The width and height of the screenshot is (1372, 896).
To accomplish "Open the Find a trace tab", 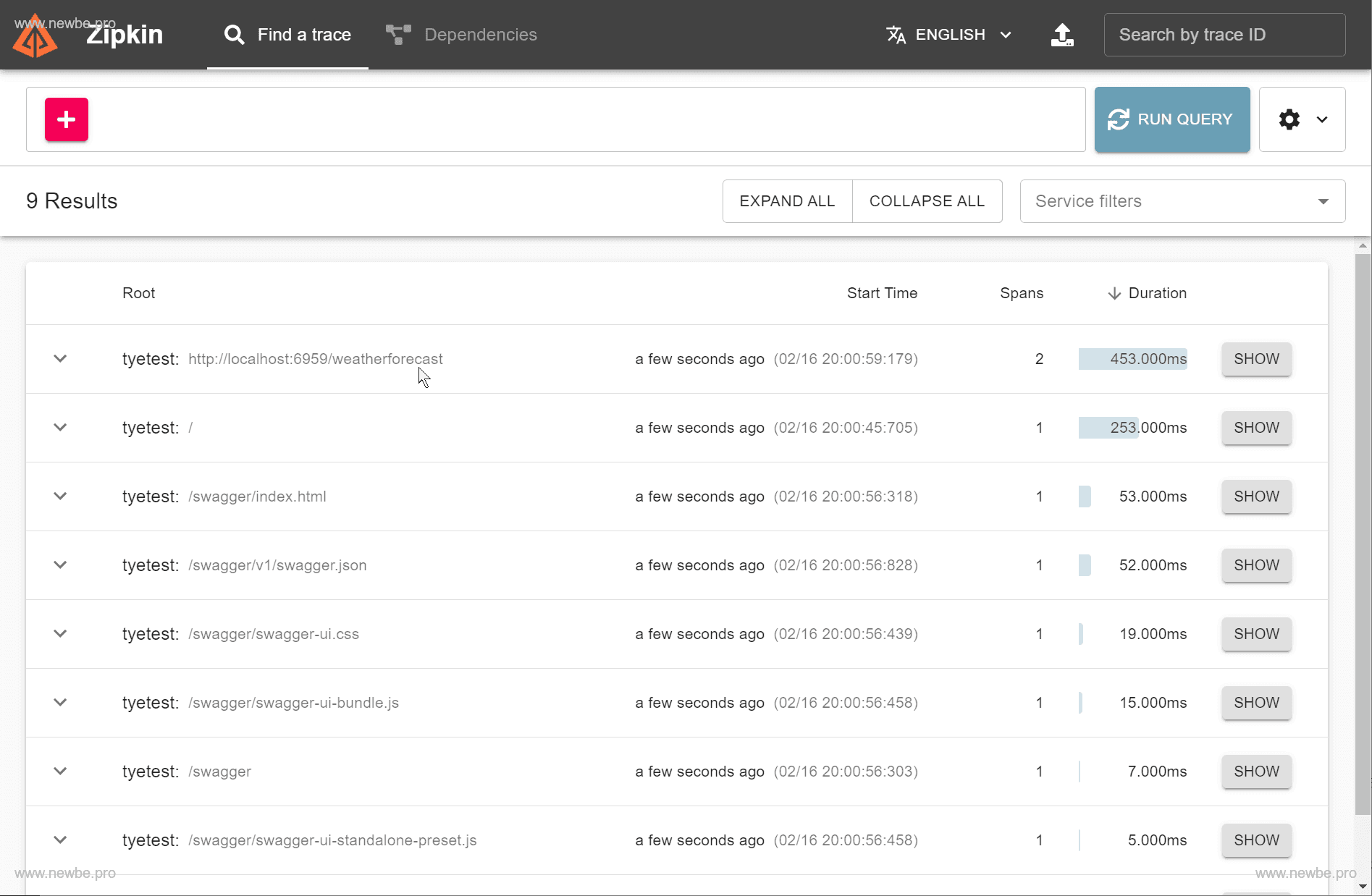I will tap(303, 35).
